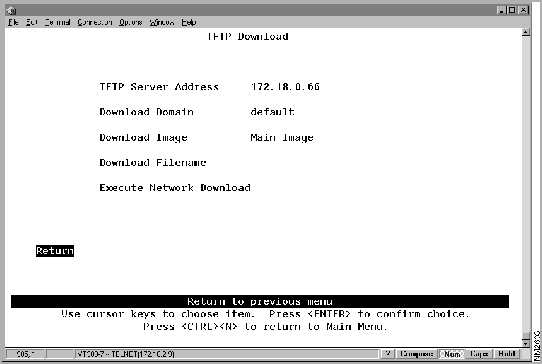Click the scrollbar up arrow

click(526, 33)
